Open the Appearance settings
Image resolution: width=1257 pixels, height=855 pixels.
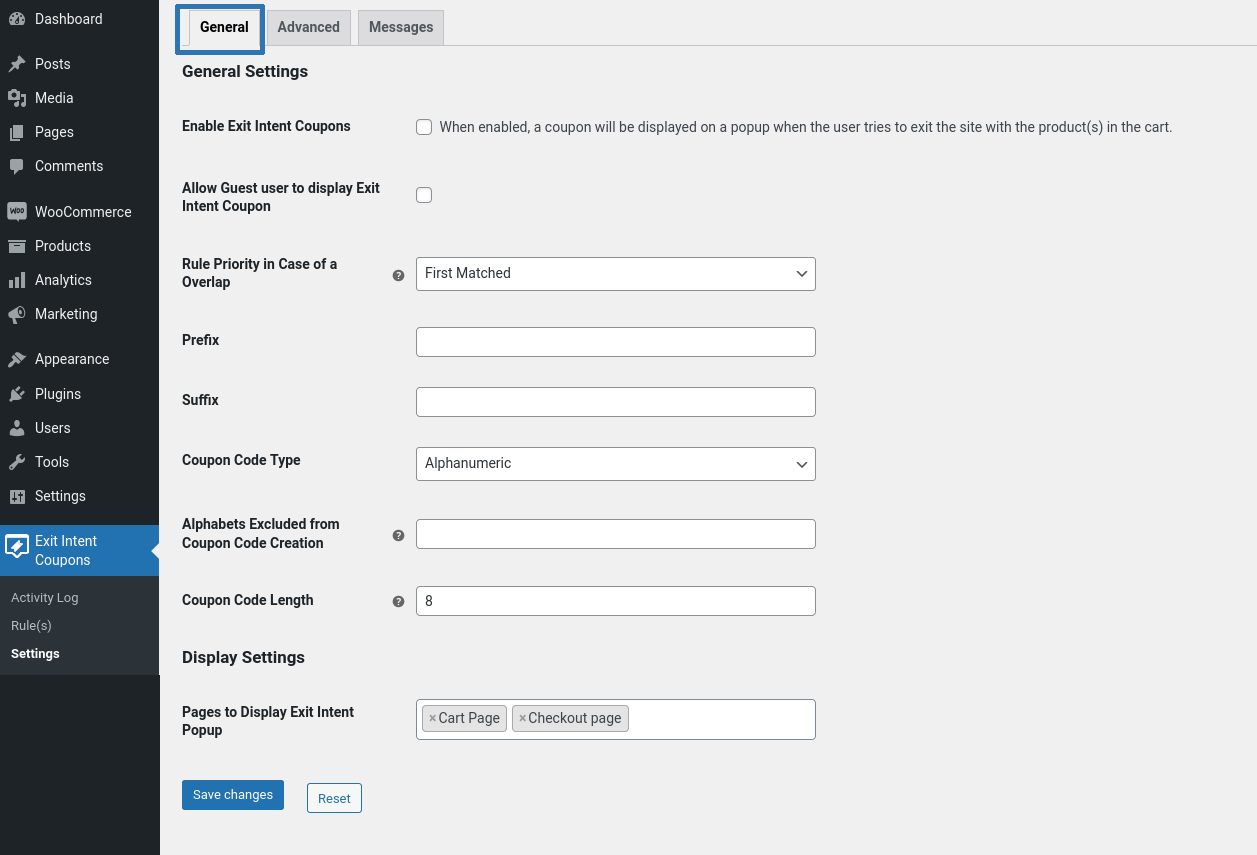(x=72, y=358)
